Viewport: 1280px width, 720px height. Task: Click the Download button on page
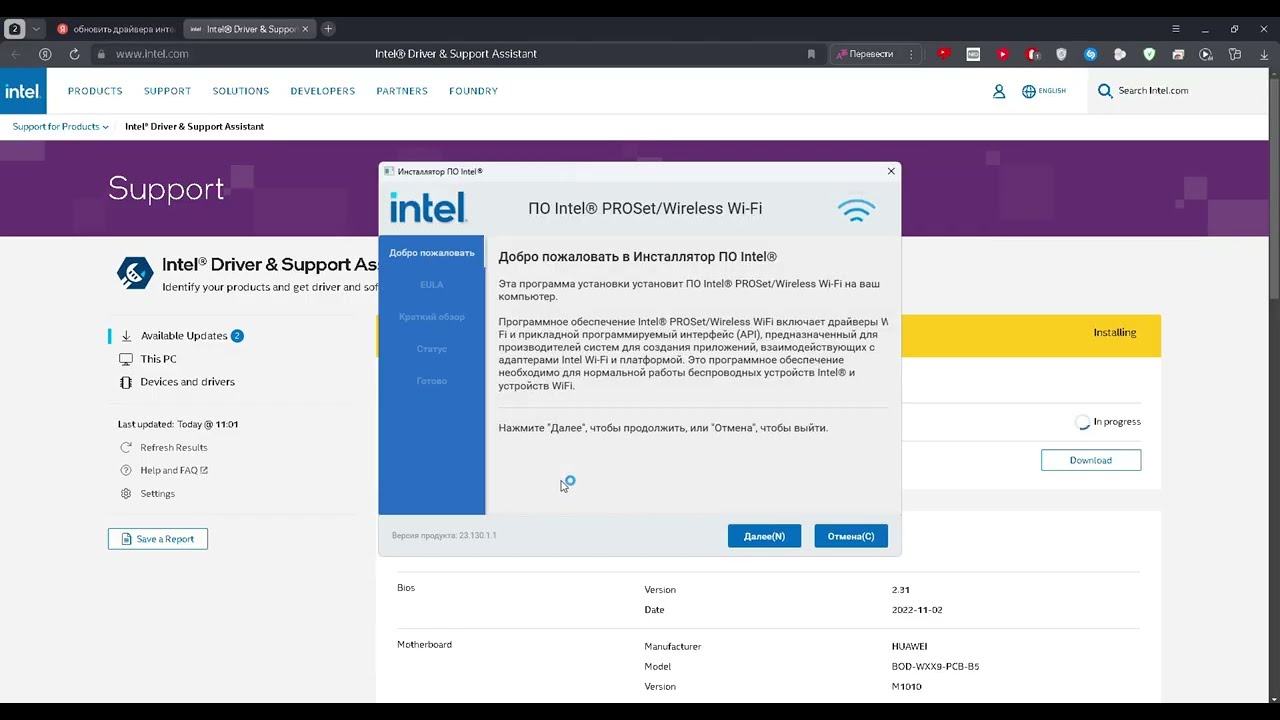point(1090,461)
